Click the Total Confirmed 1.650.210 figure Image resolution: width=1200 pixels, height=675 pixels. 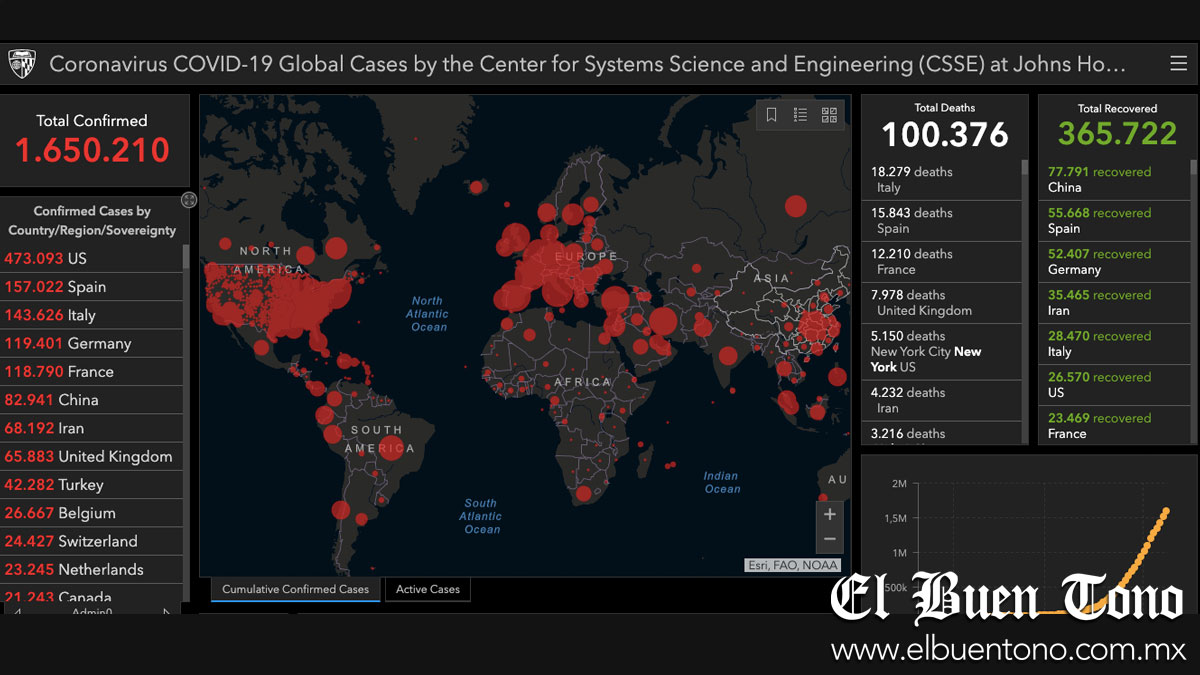(x=92, y=150)
